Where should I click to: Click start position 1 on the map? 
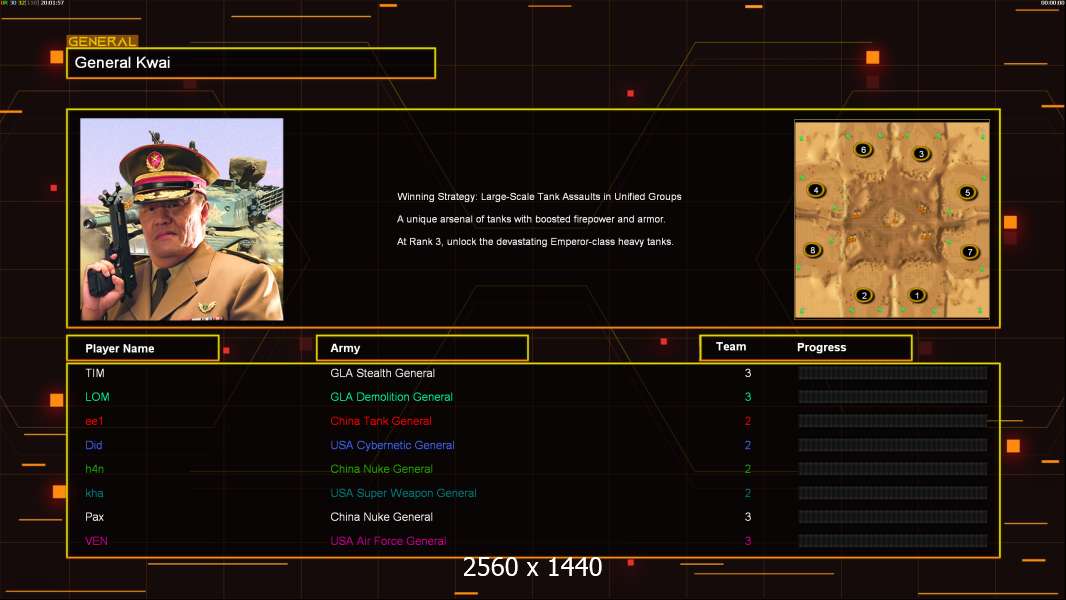pos(917,295)
